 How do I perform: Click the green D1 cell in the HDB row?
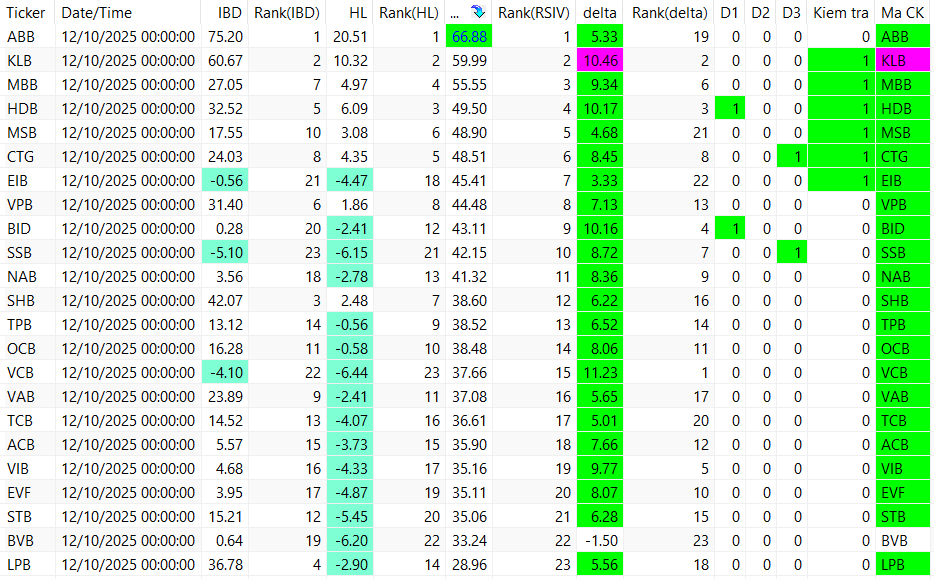730,108
